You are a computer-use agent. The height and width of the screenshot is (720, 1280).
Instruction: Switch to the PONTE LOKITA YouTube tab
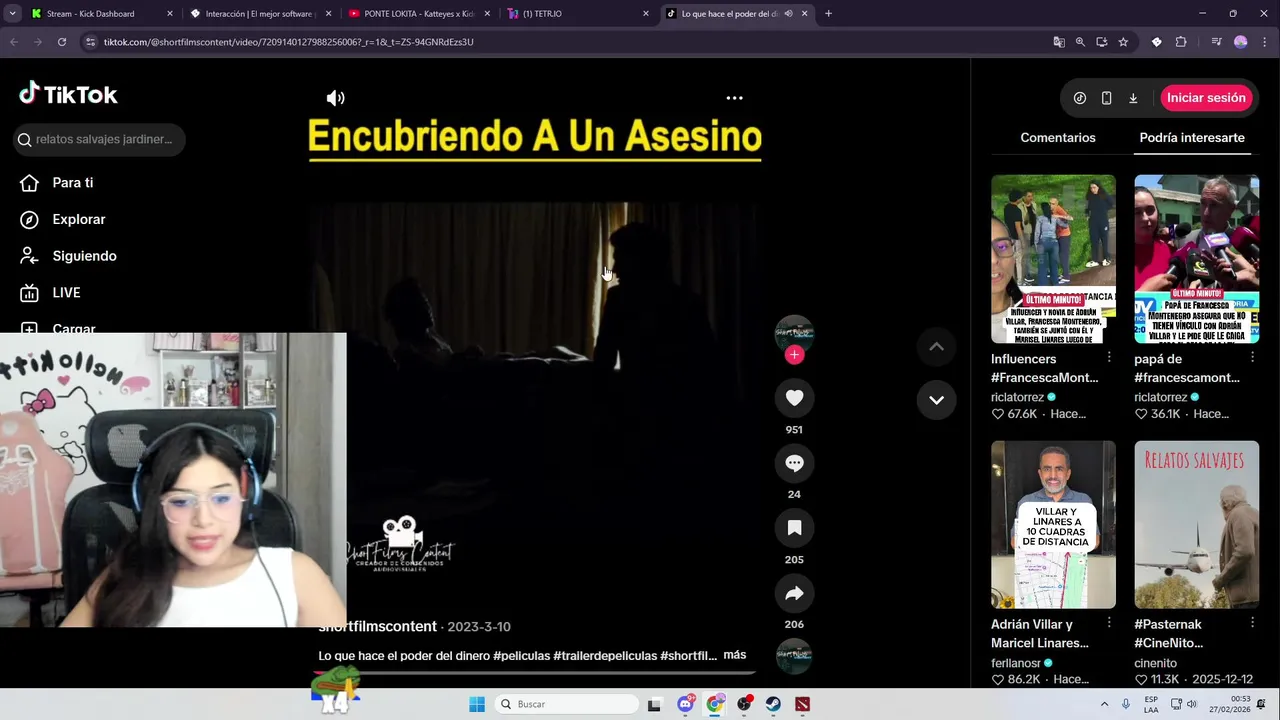(x=419, y=14)
